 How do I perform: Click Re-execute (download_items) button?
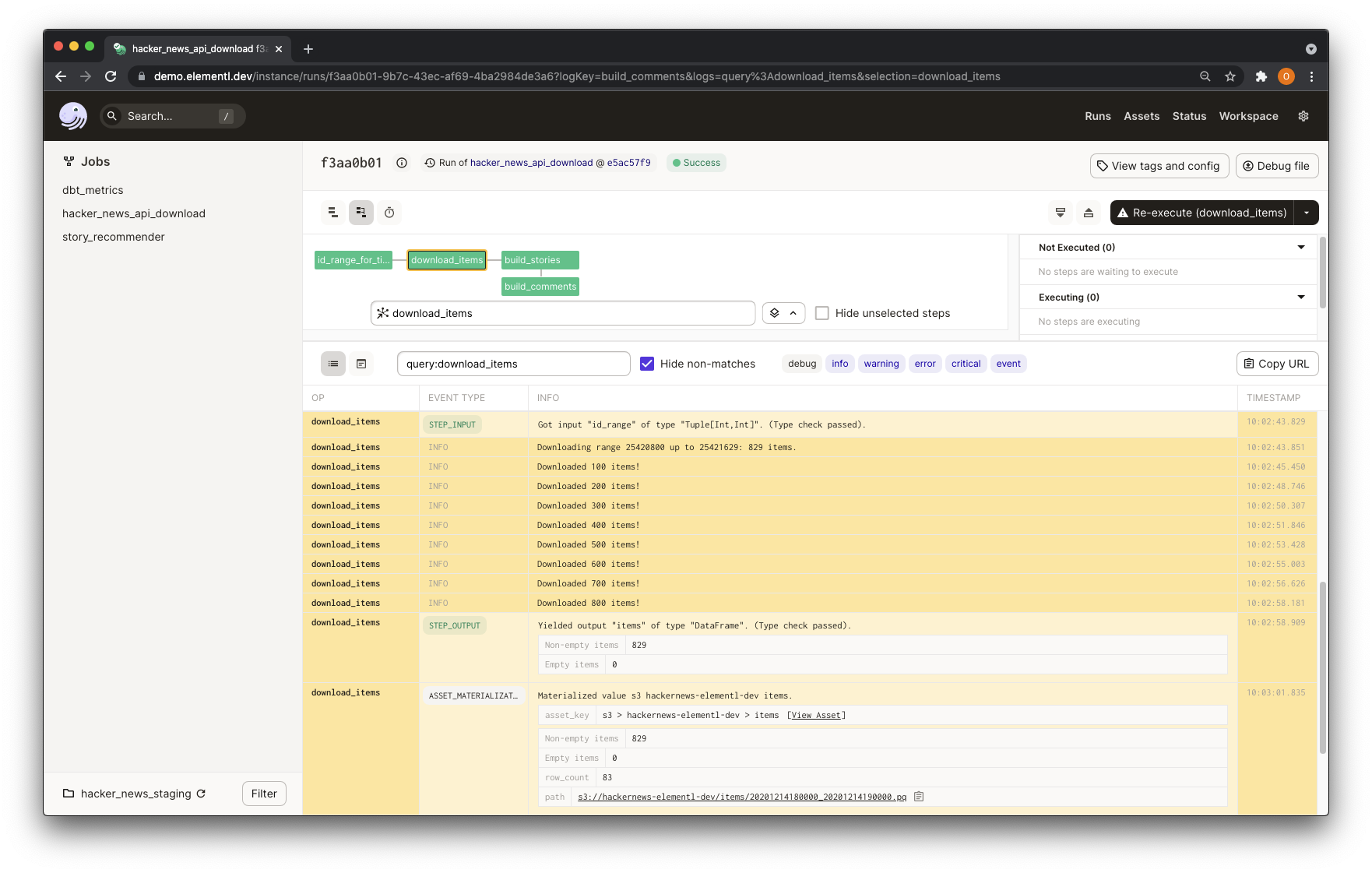(x=1202, y=213)
